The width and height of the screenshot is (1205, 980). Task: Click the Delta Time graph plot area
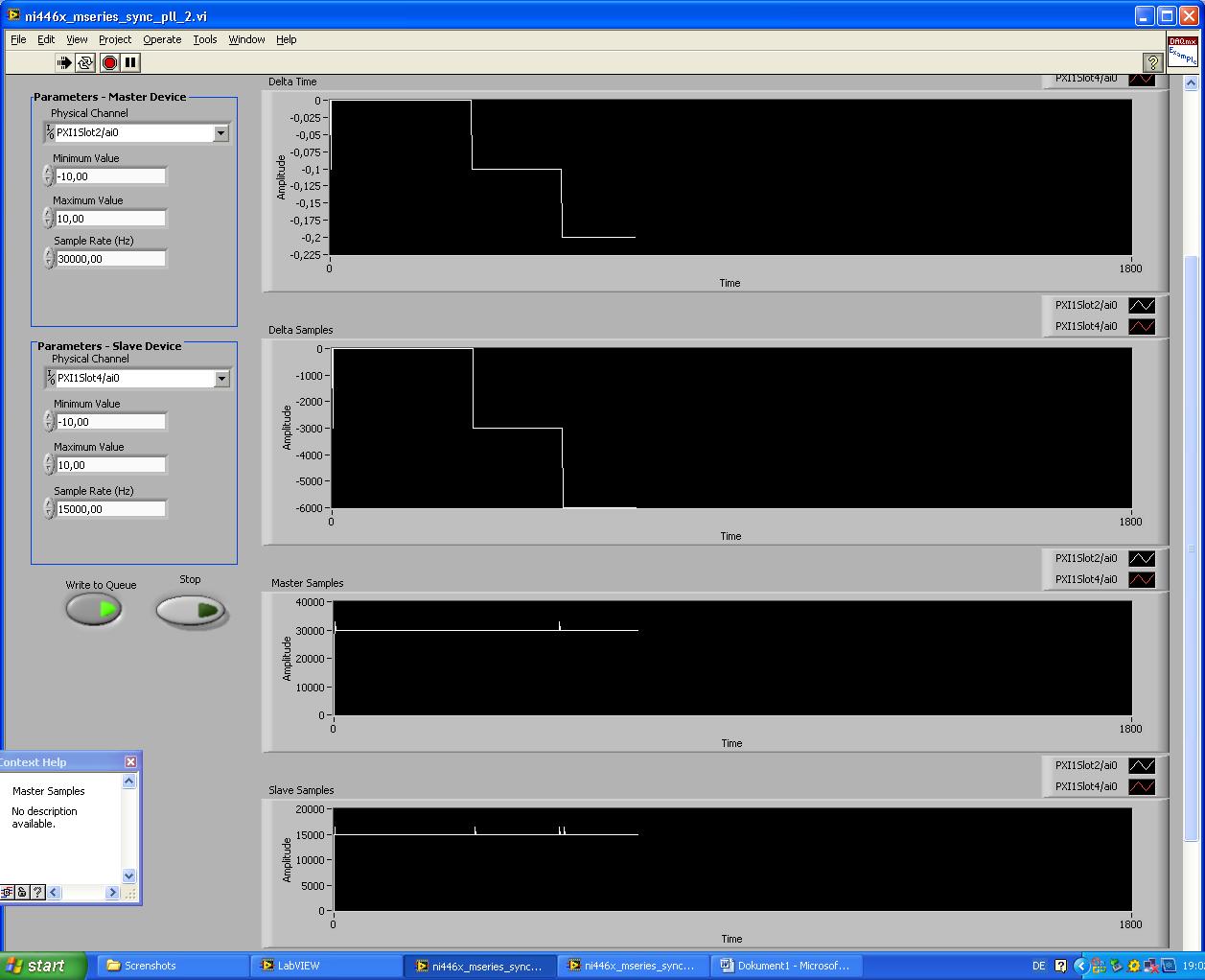[730, 176]
